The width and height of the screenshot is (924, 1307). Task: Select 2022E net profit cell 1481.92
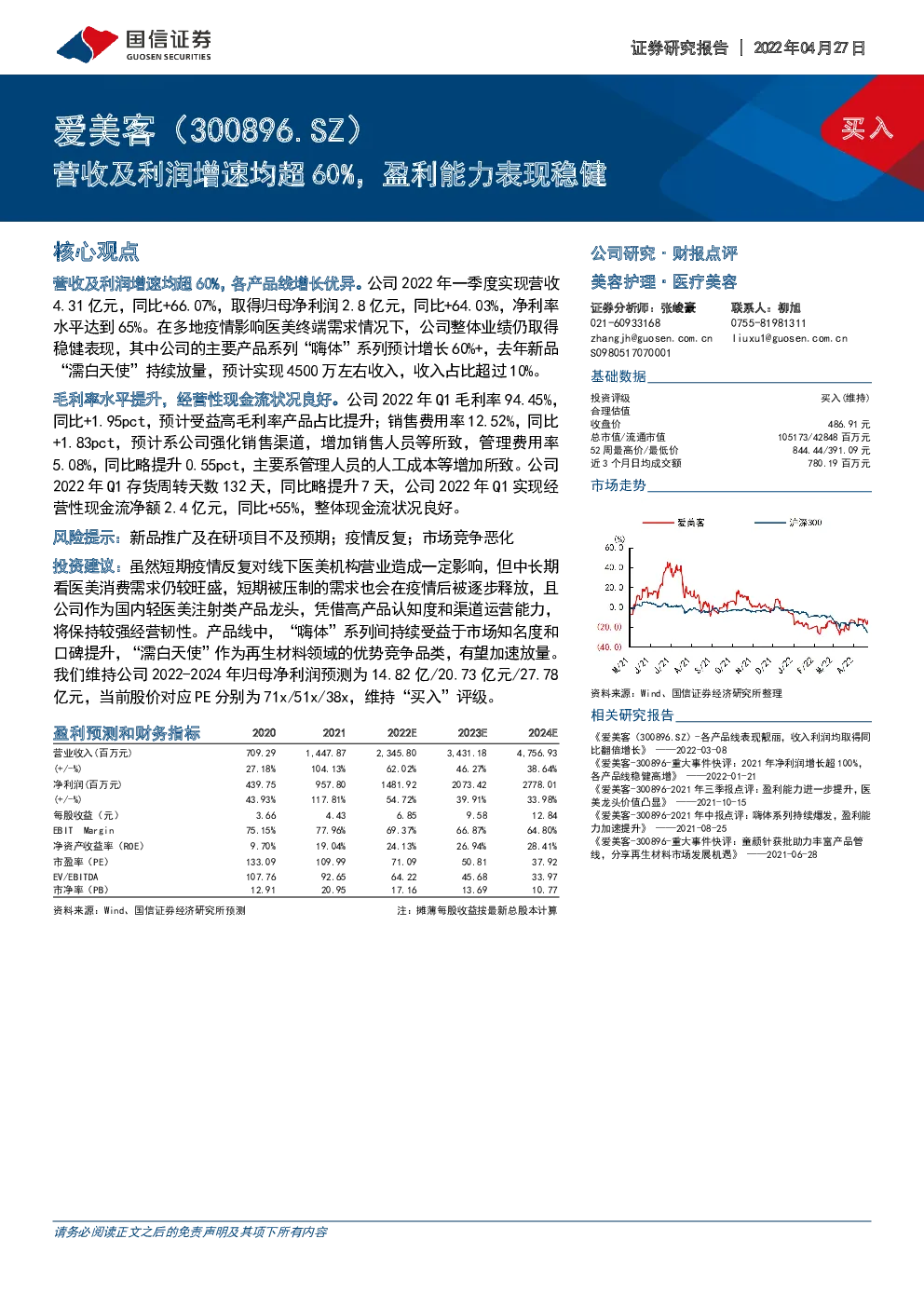point(399,784)
